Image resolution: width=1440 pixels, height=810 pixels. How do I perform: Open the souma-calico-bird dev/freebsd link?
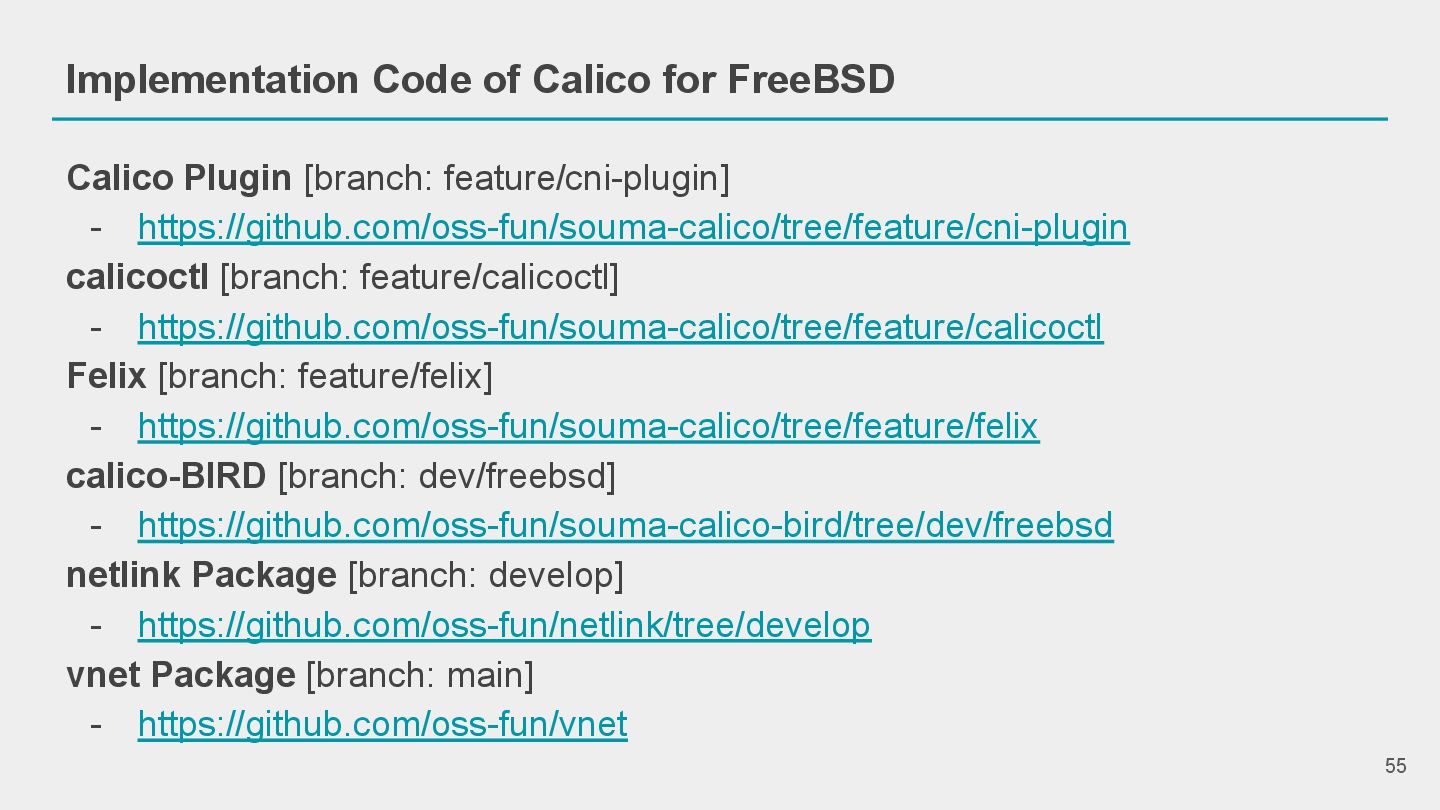tap(625, 526)
